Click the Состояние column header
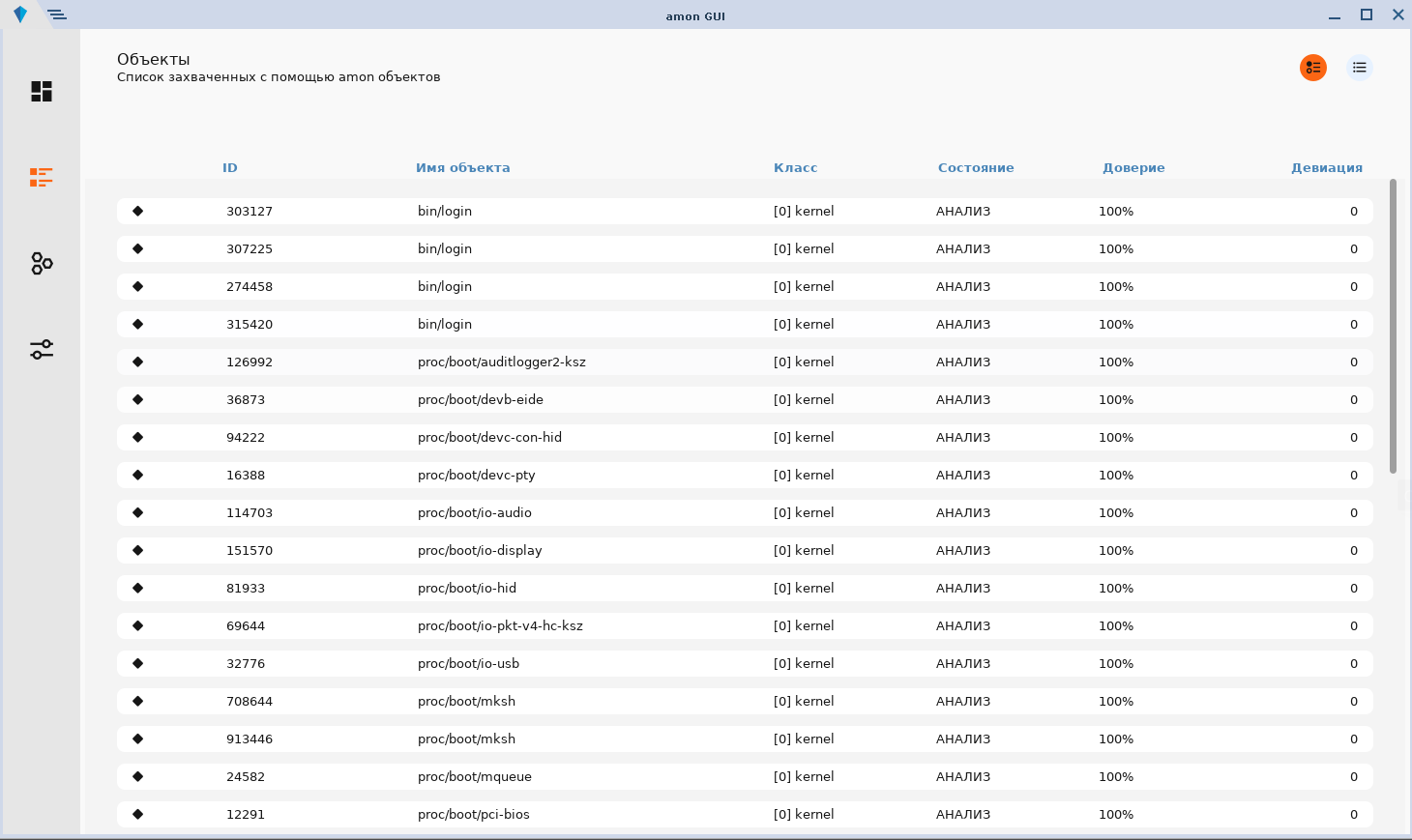This screenshot has height=840, width=1412. click(975, 168)
